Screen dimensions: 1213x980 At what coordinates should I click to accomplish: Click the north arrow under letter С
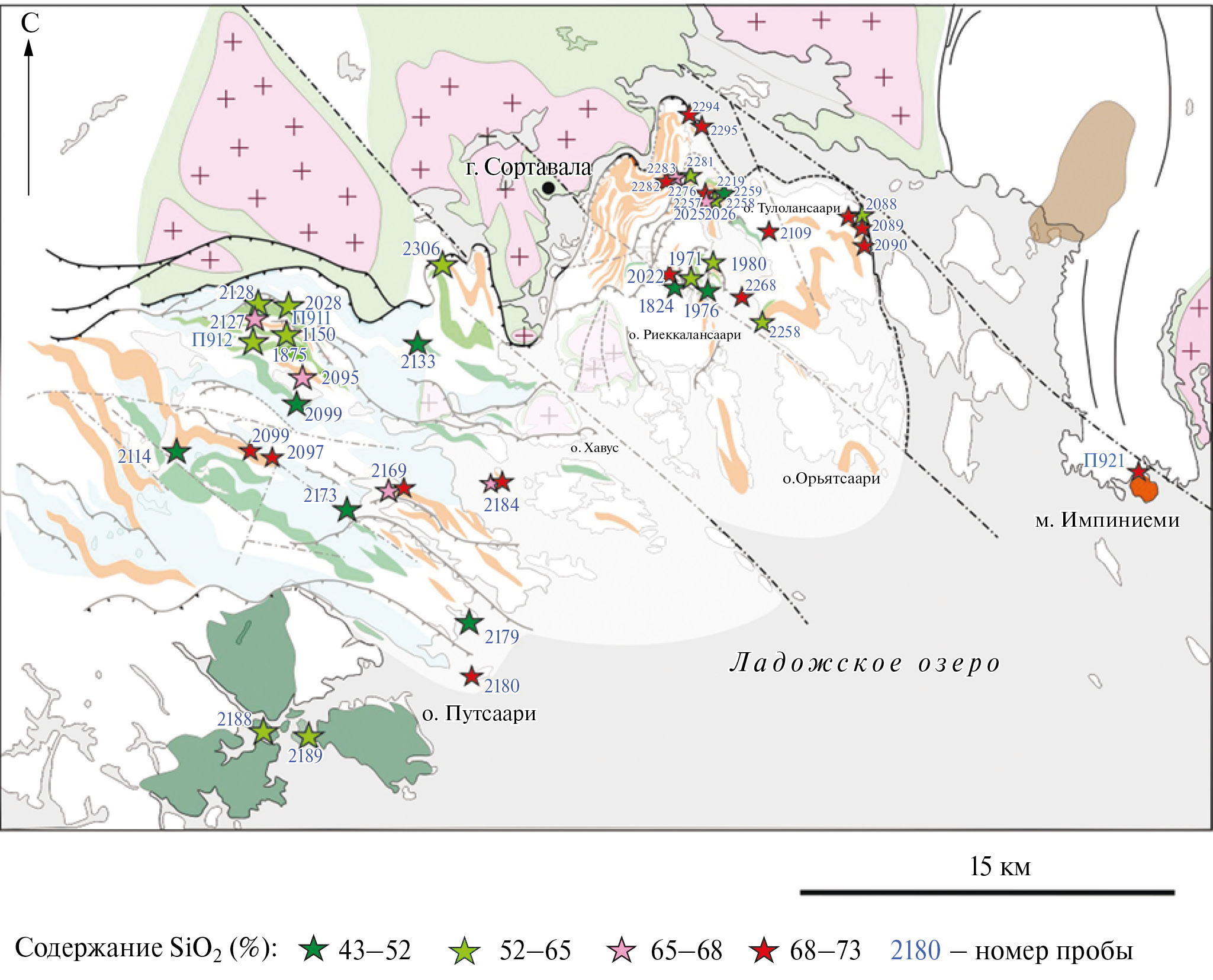tap(28, 118)
